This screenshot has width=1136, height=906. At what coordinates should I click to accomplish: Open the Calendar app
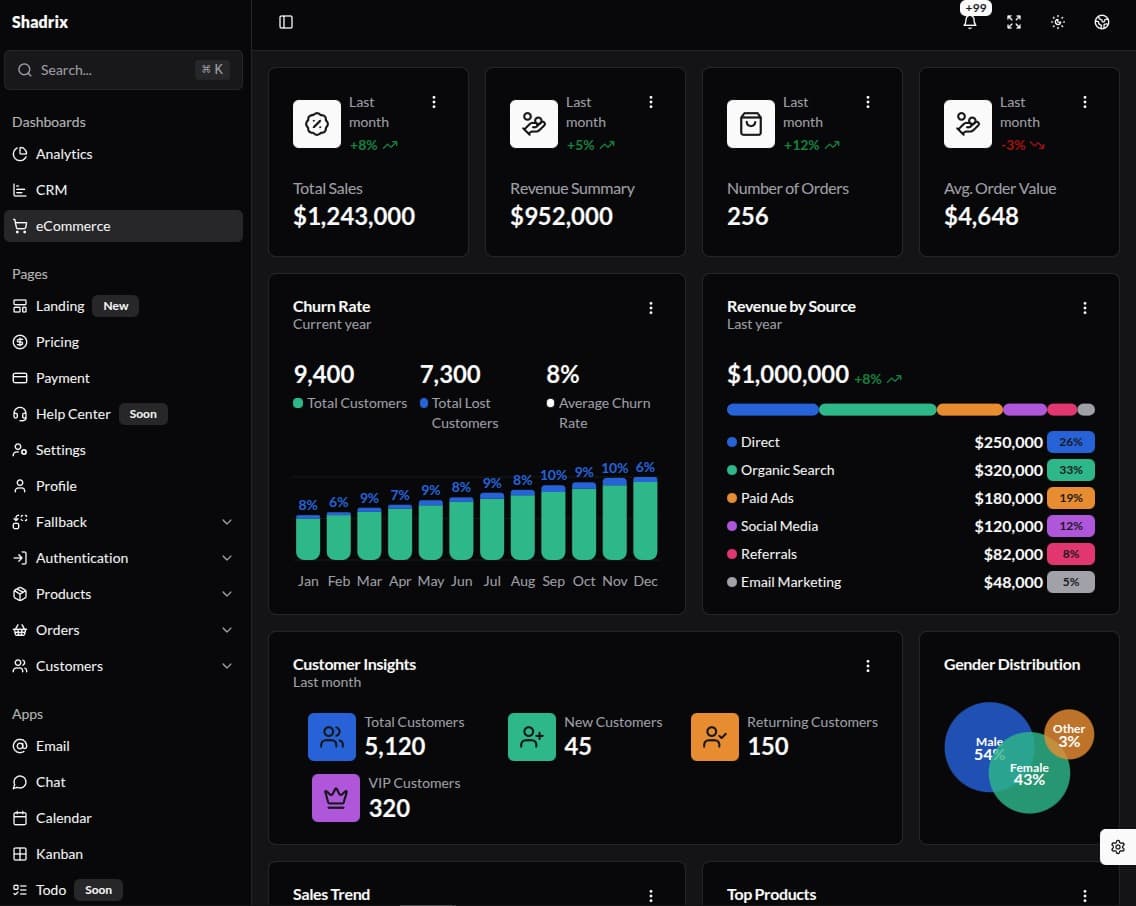pyautogui.click(x=123, y=818)
